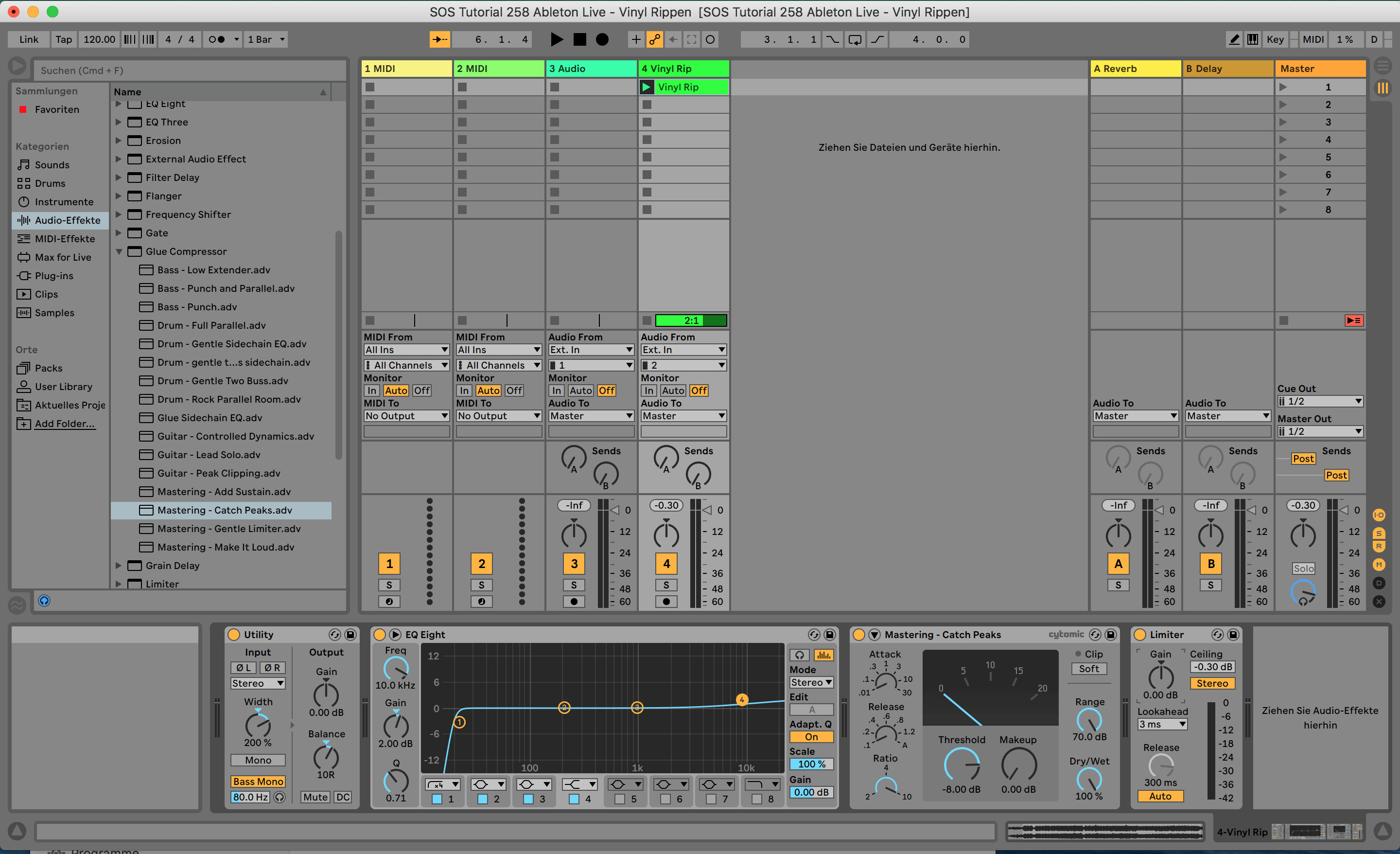
Task: Select Samples category in browser
Action: pos(54,313)
